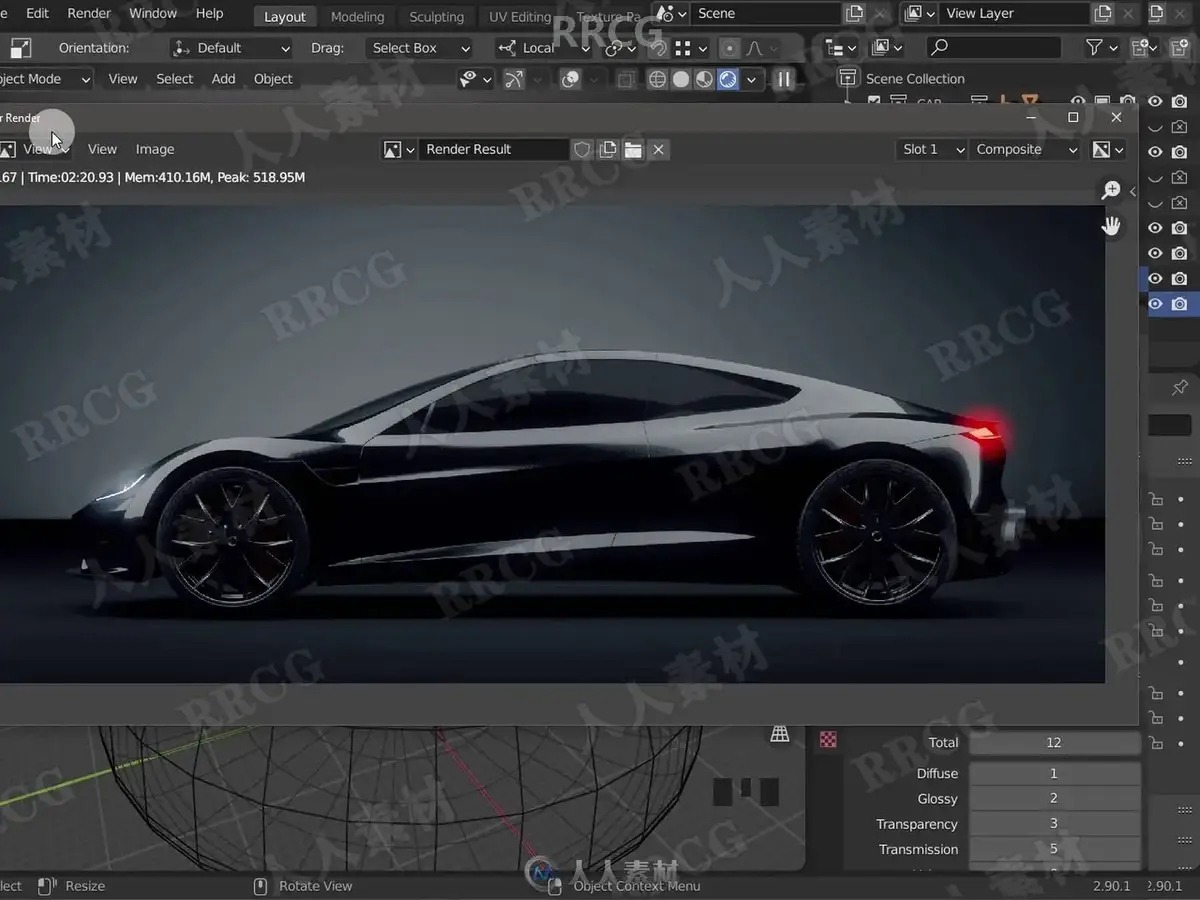This screenshot has height=900, width=1200.
Task: Switch viewport to rendered shading
Action: [x=728, y=79]
